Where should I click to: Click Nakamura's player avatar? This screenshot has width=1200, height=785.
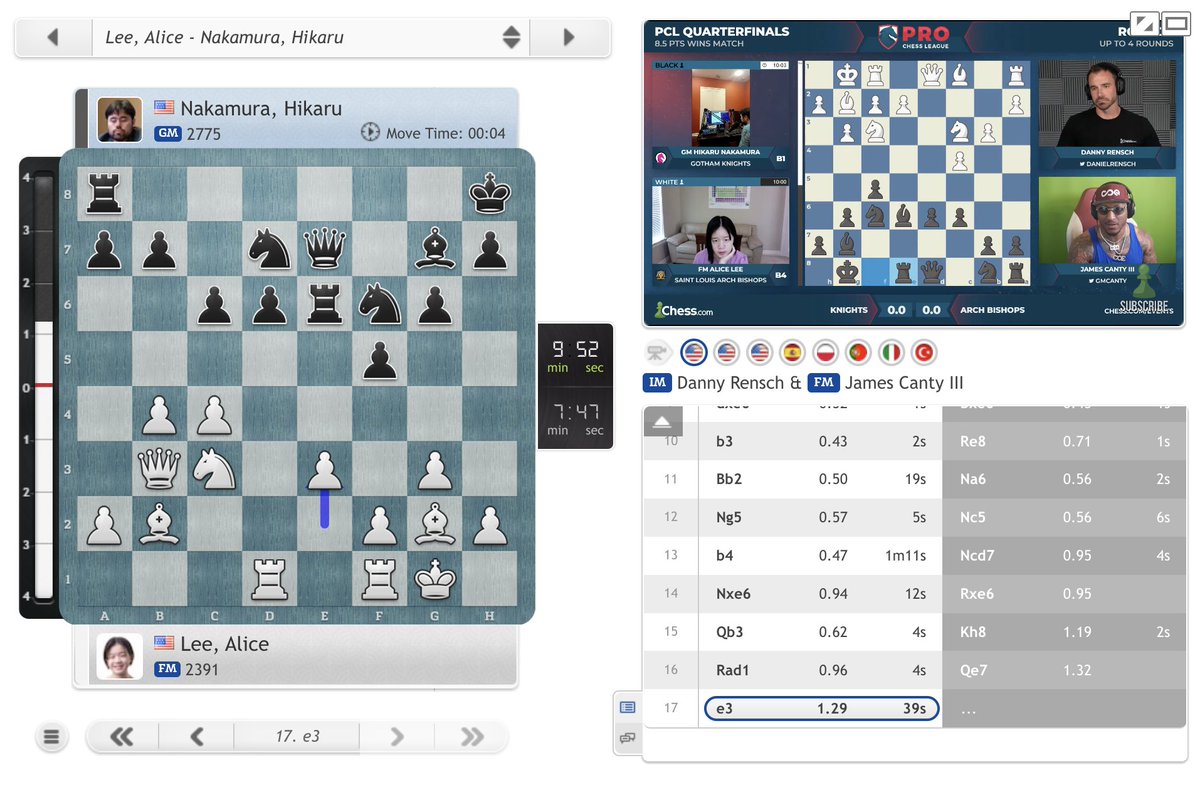click(x=119, y=120)
